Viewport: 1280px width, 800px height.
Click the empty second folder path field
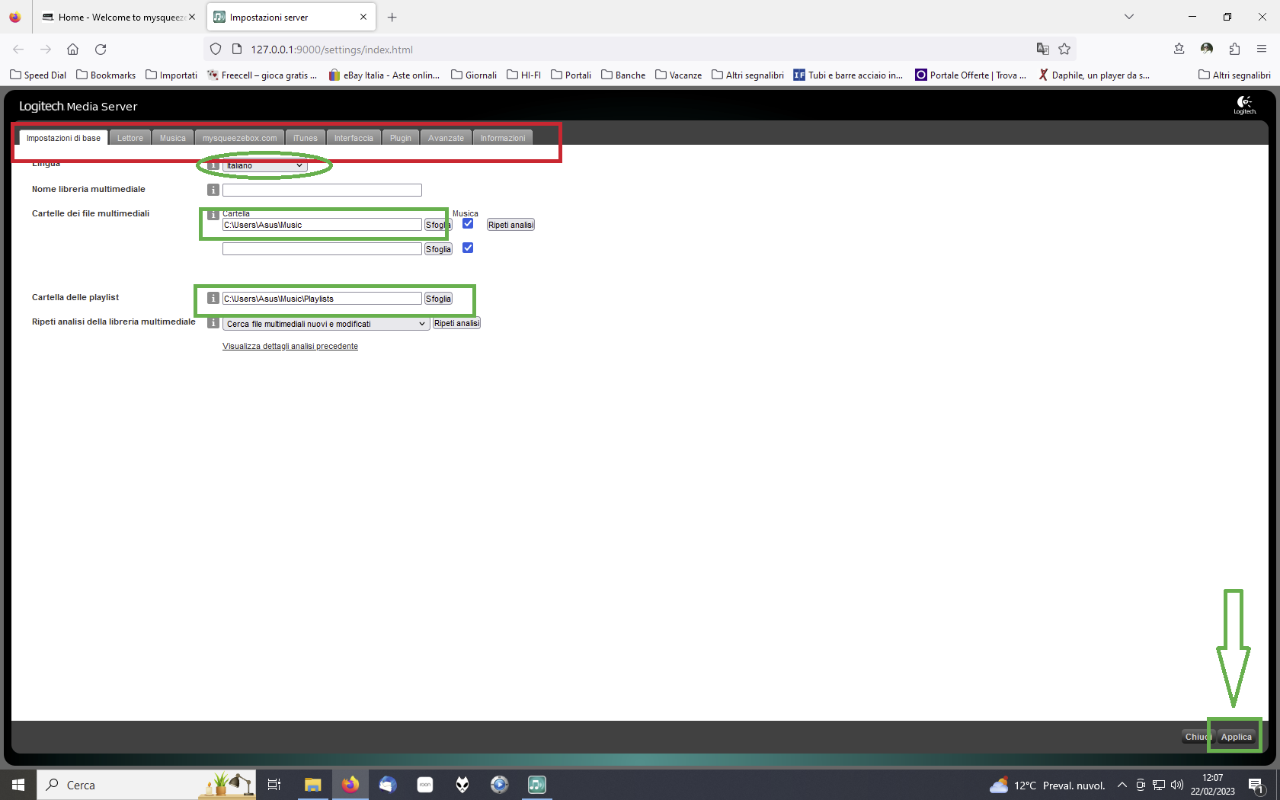tap(322, 249)
